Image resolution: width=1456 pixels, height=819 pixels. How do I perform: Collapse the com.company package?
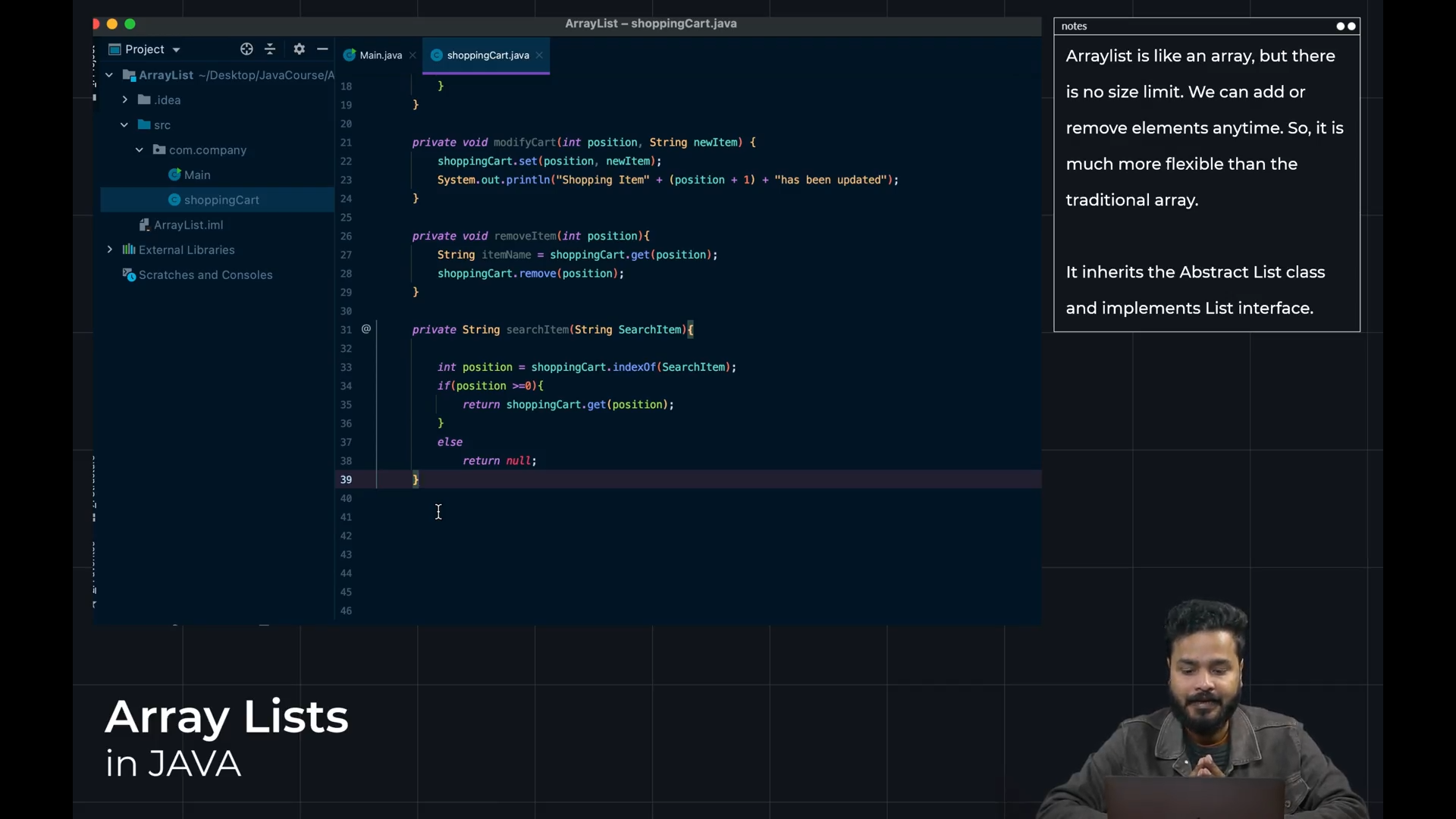pos(140,150)
